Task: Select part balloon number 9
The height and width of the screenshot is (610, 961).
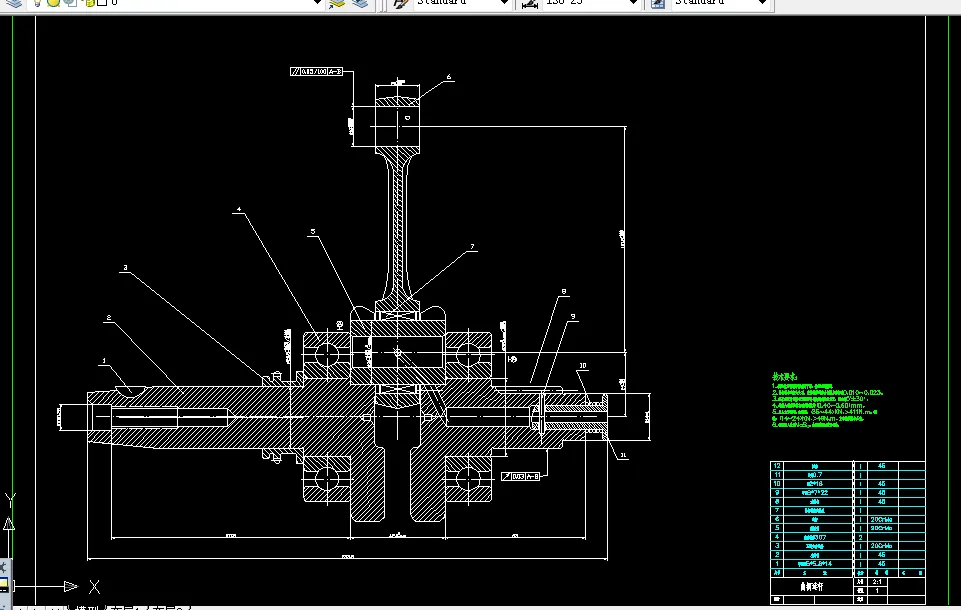Action: click(x=573, y=317)
